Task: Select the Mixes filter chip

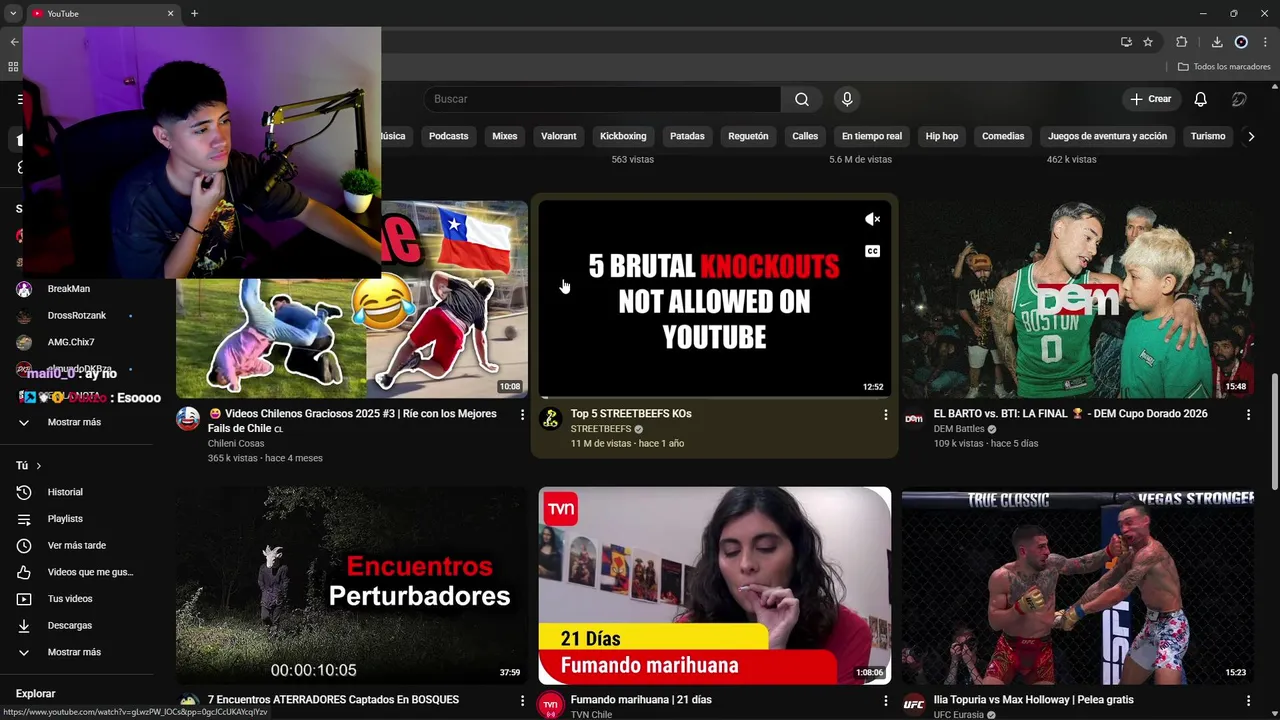Action: [x=505, y=136]
